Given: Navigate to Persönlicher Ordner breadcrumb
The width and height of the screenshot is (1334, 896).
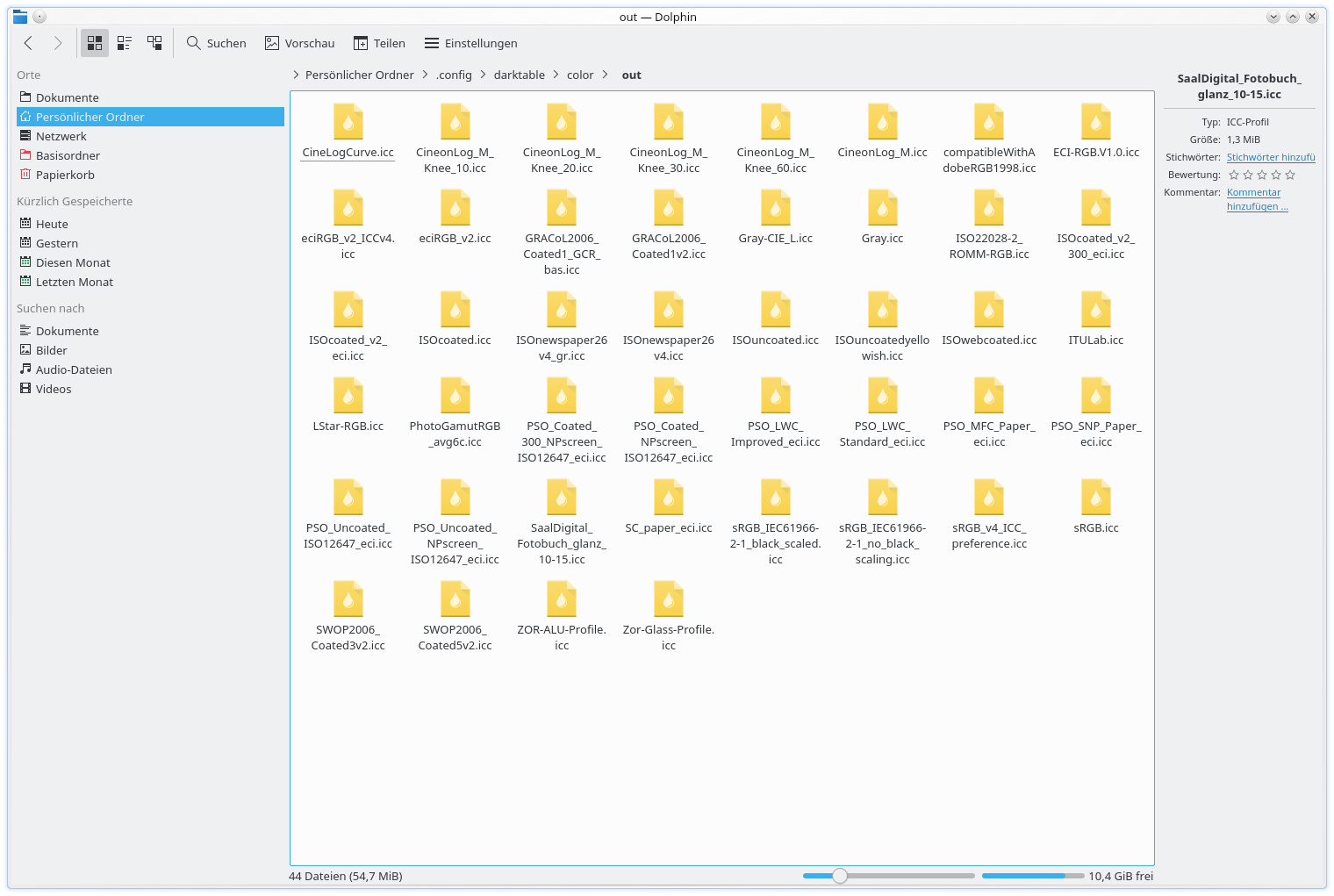Looking at the screenshot, I should [360, 75].
